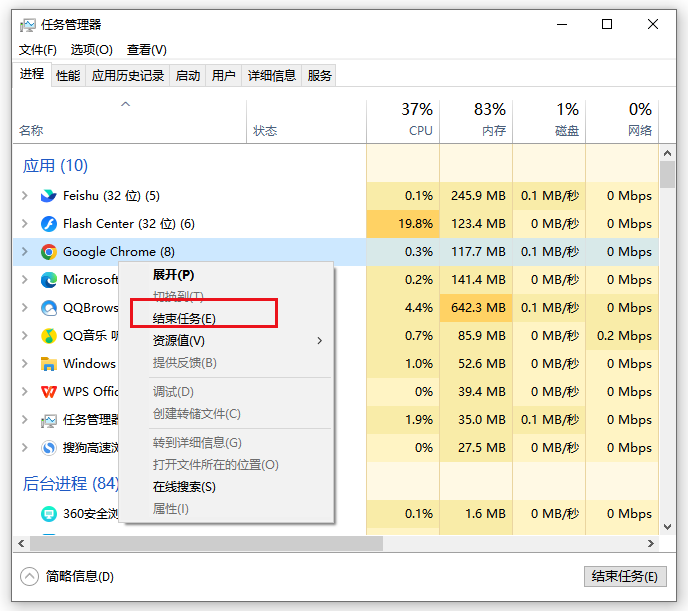Open the 选项(O) menu
Screen dimensions: 688x611
91,50
